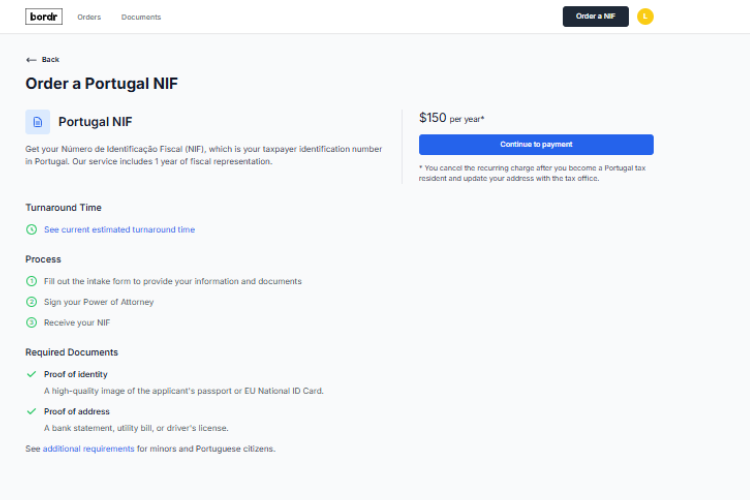This screenshot has height=500, width=750.
Task: Click "Sign your Power of Attorney" text
Action: 99,302
